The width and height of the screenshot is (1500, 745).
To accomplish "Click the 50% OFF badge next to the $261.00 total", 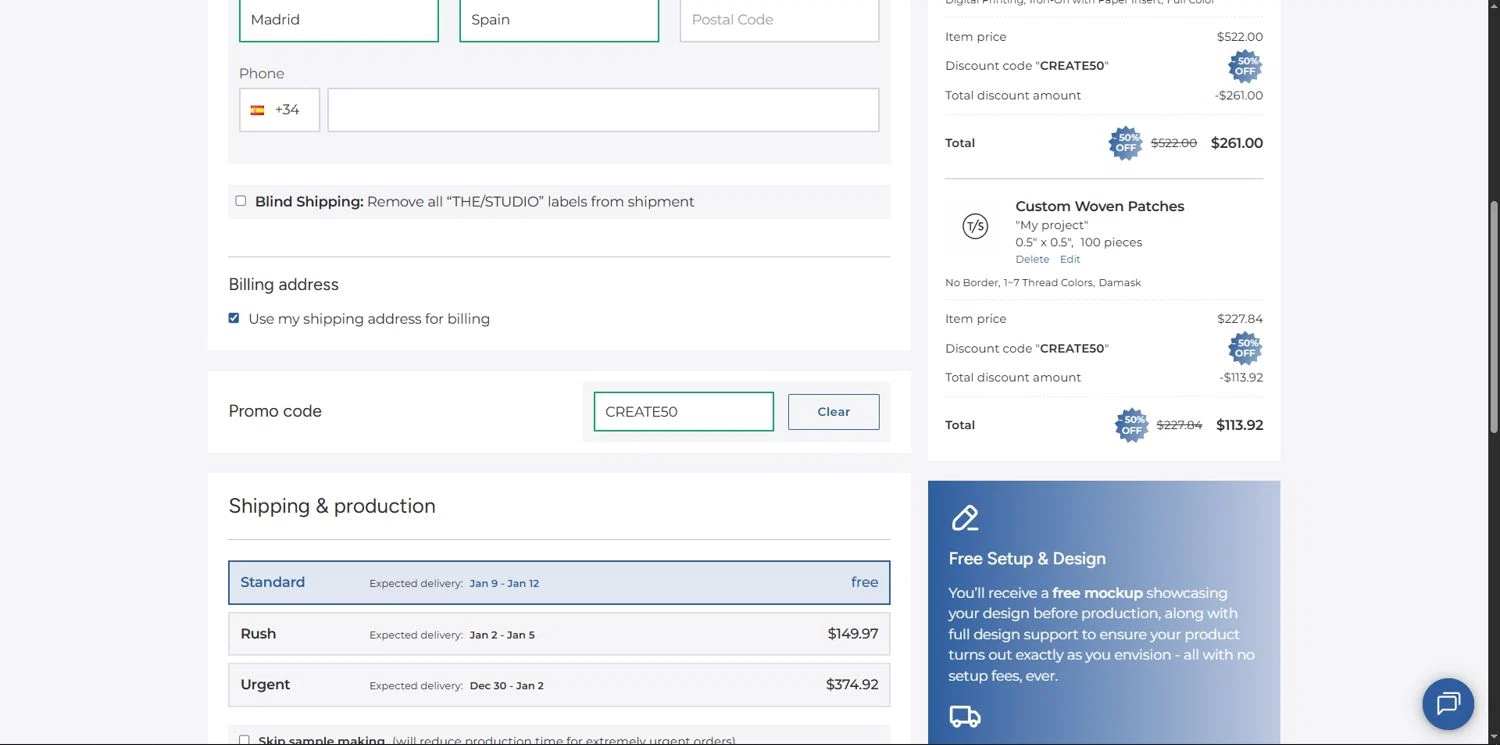I will pos(1126,143).
